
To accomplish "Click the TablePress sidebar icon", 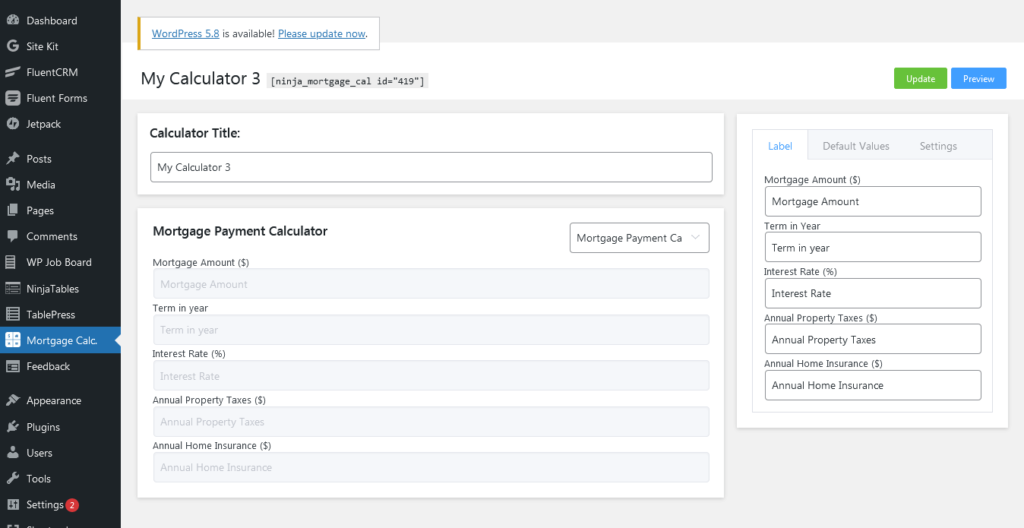I will (12, 314).
